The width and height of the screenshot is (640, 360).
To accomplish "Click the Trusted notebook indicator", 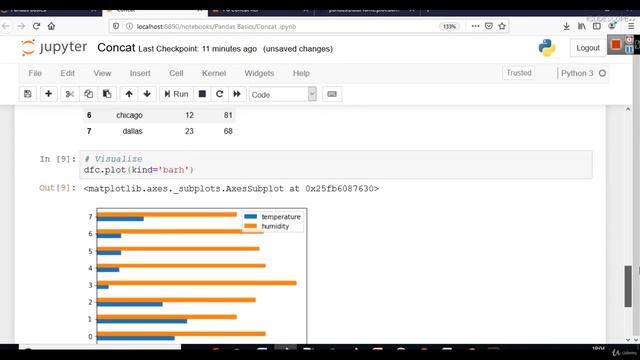I will point(519,73).
